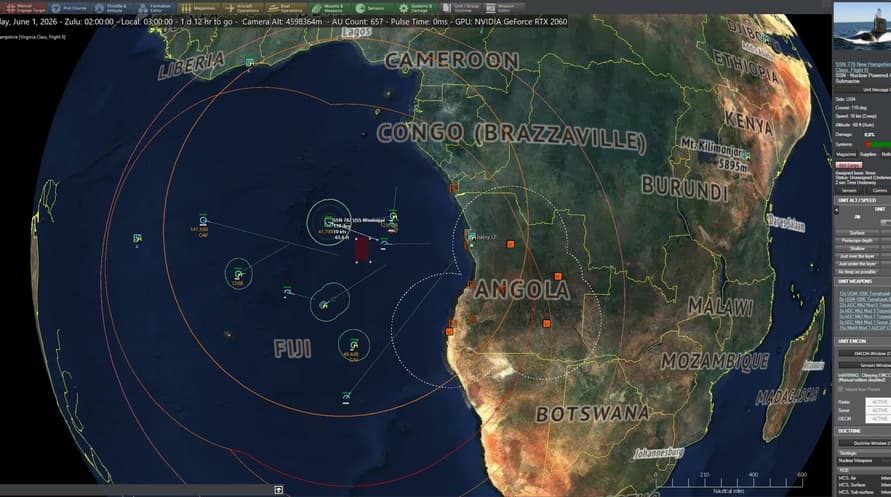Screen dimensions: 891x497
Task: Open the Doctrine Window button
Action: coord(865,443)
